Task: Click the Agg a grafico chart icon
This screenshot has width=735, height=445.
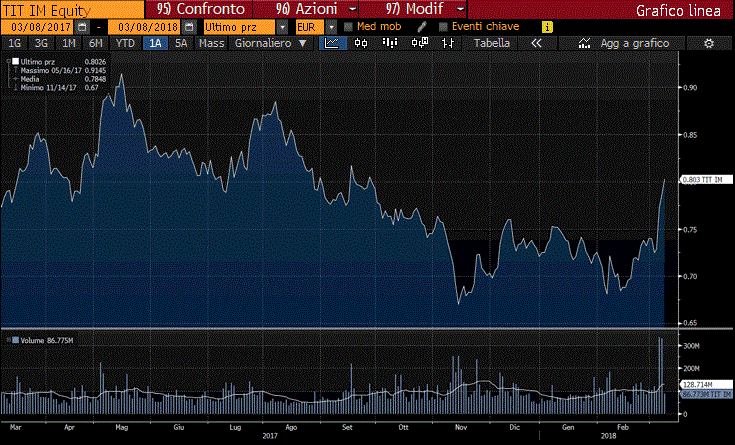Action: point(584,43)
